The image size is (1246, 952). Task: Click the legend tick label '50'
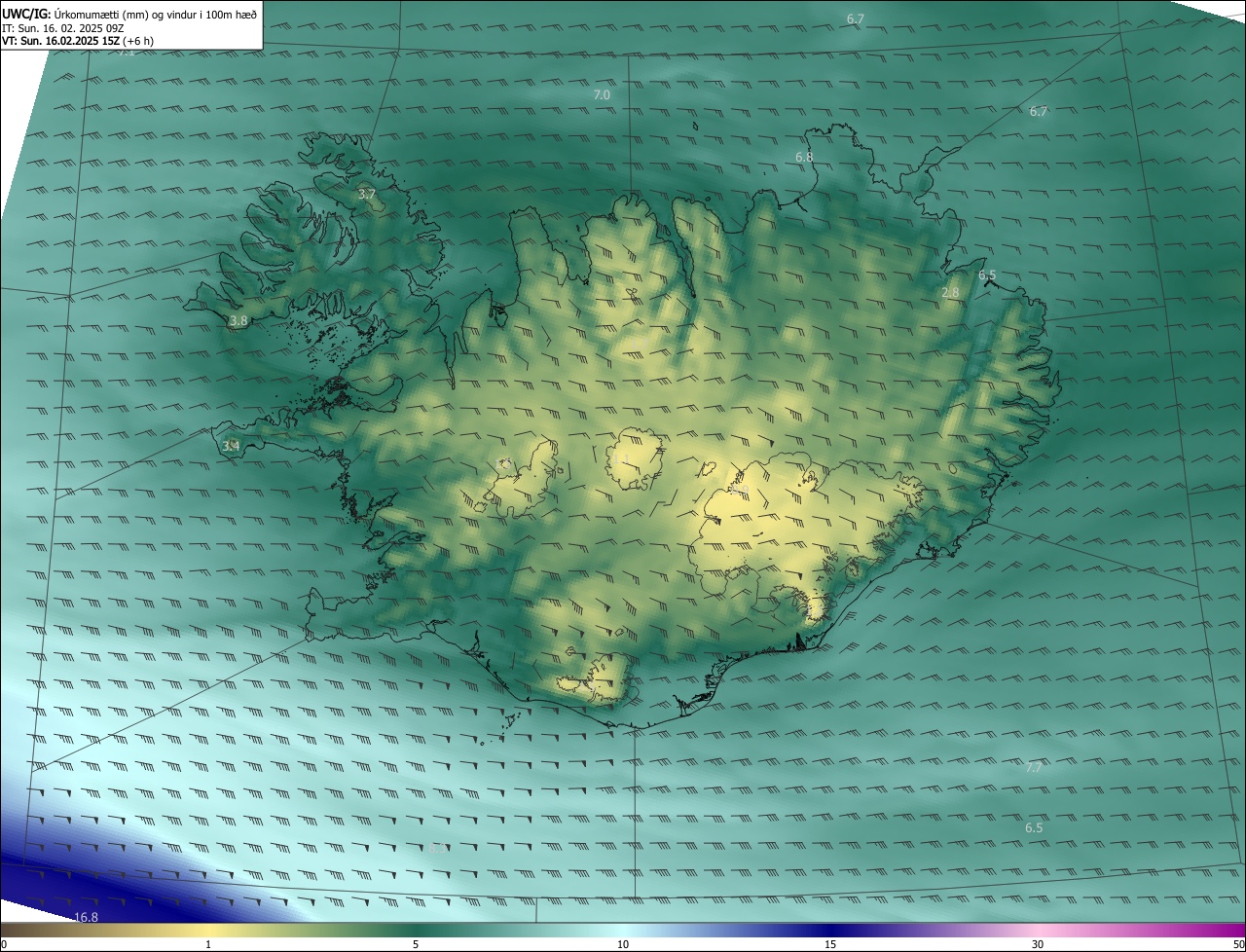click(1238, 944)
